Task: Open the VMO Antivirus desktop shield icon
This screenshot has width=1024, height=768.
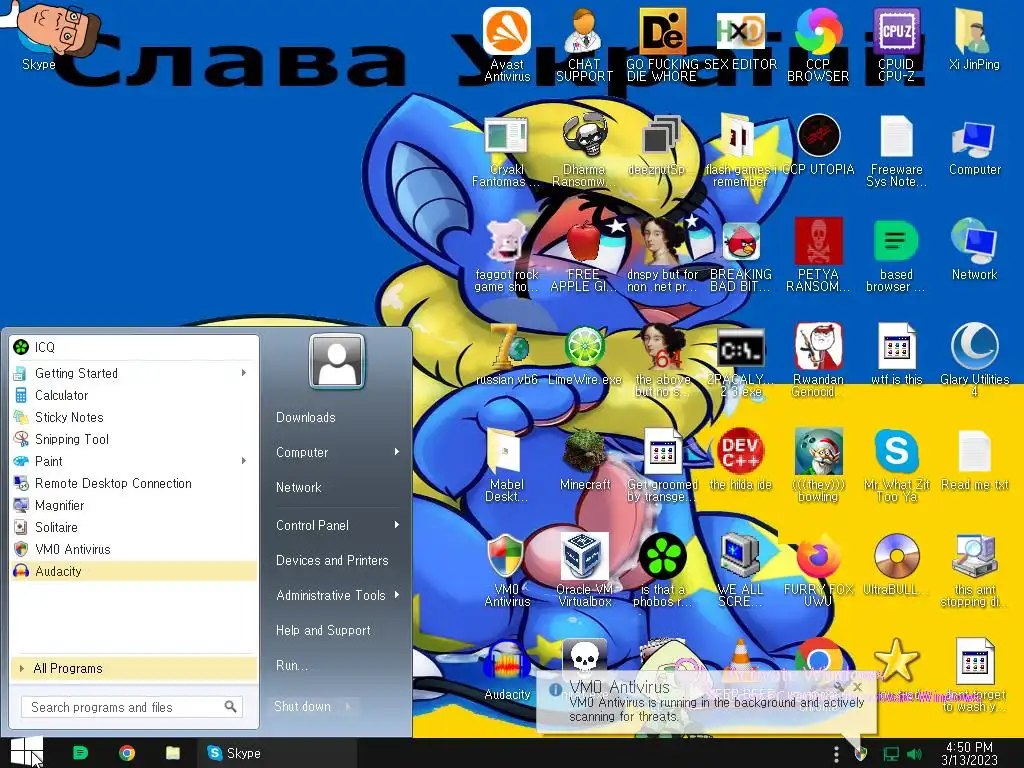Action: click(507, 570)
